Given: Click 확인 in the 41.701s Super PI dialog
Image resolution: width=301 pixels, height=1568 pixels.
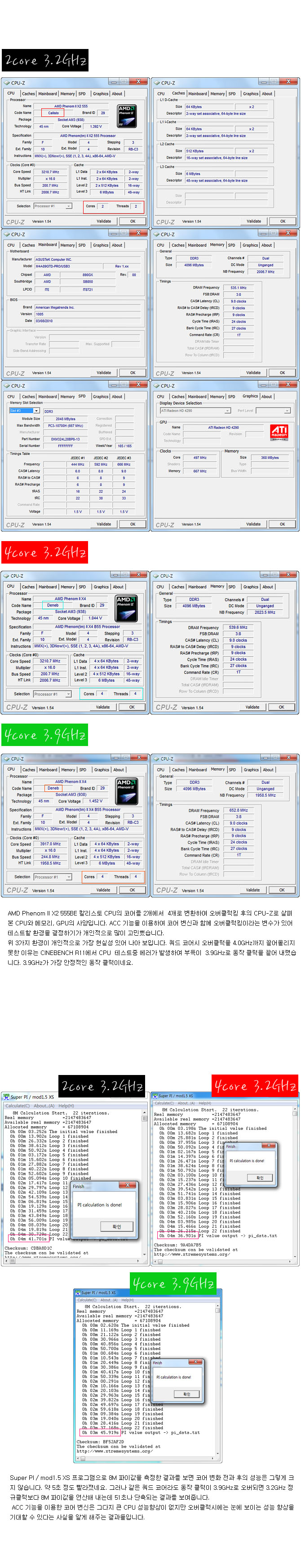Looking at the screenshot, I should coord(117,1226).
